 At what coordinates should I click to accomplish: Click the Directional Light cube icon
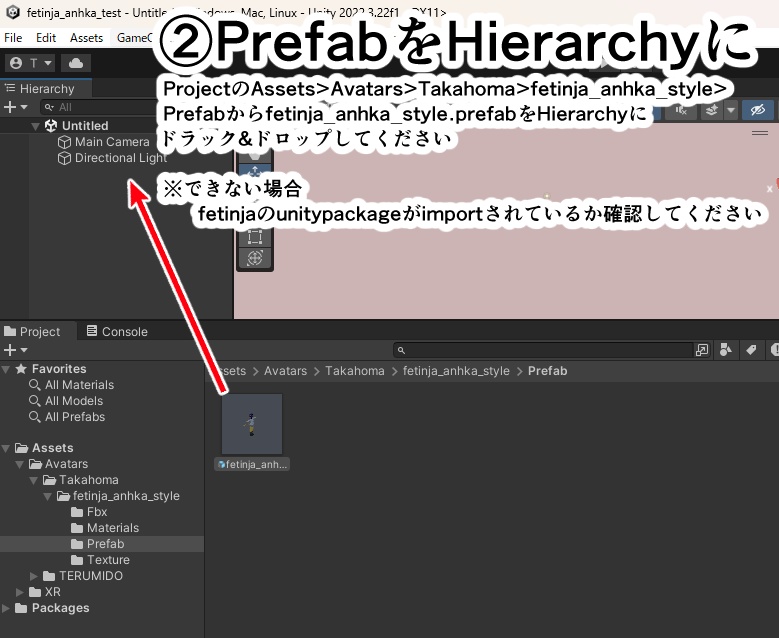click(x=65, y=158)
